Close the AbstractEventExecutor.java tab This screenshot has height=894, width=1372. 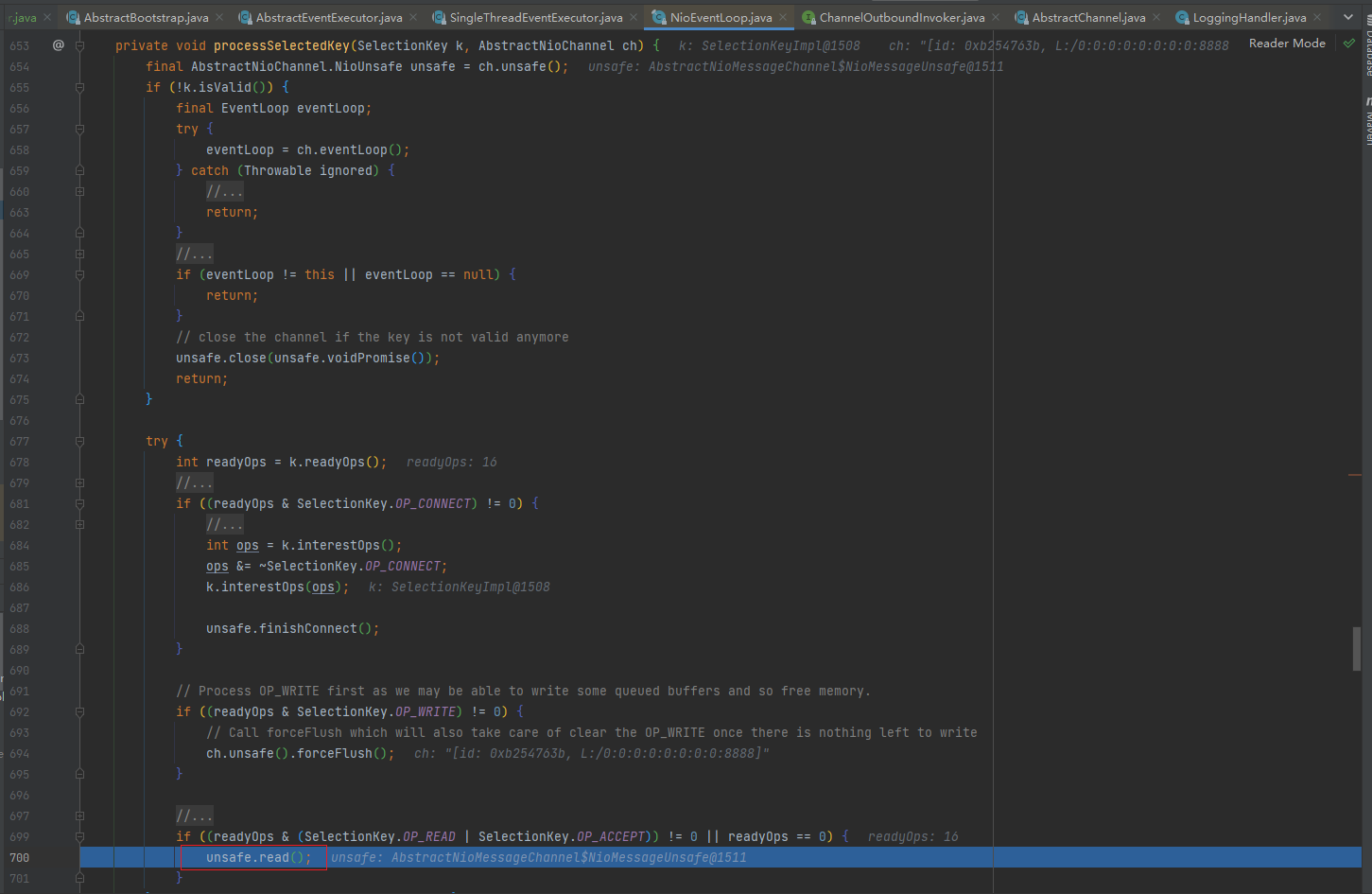point(413,17)
